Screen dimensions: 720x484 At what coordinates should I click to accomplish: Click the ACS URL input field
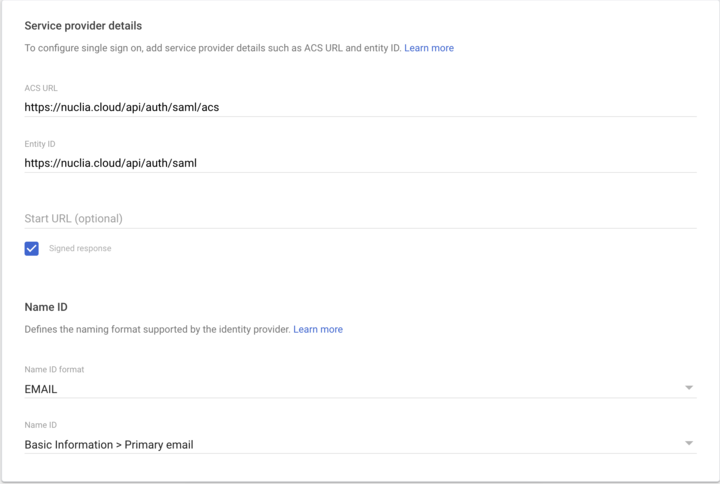coord(360,107)
